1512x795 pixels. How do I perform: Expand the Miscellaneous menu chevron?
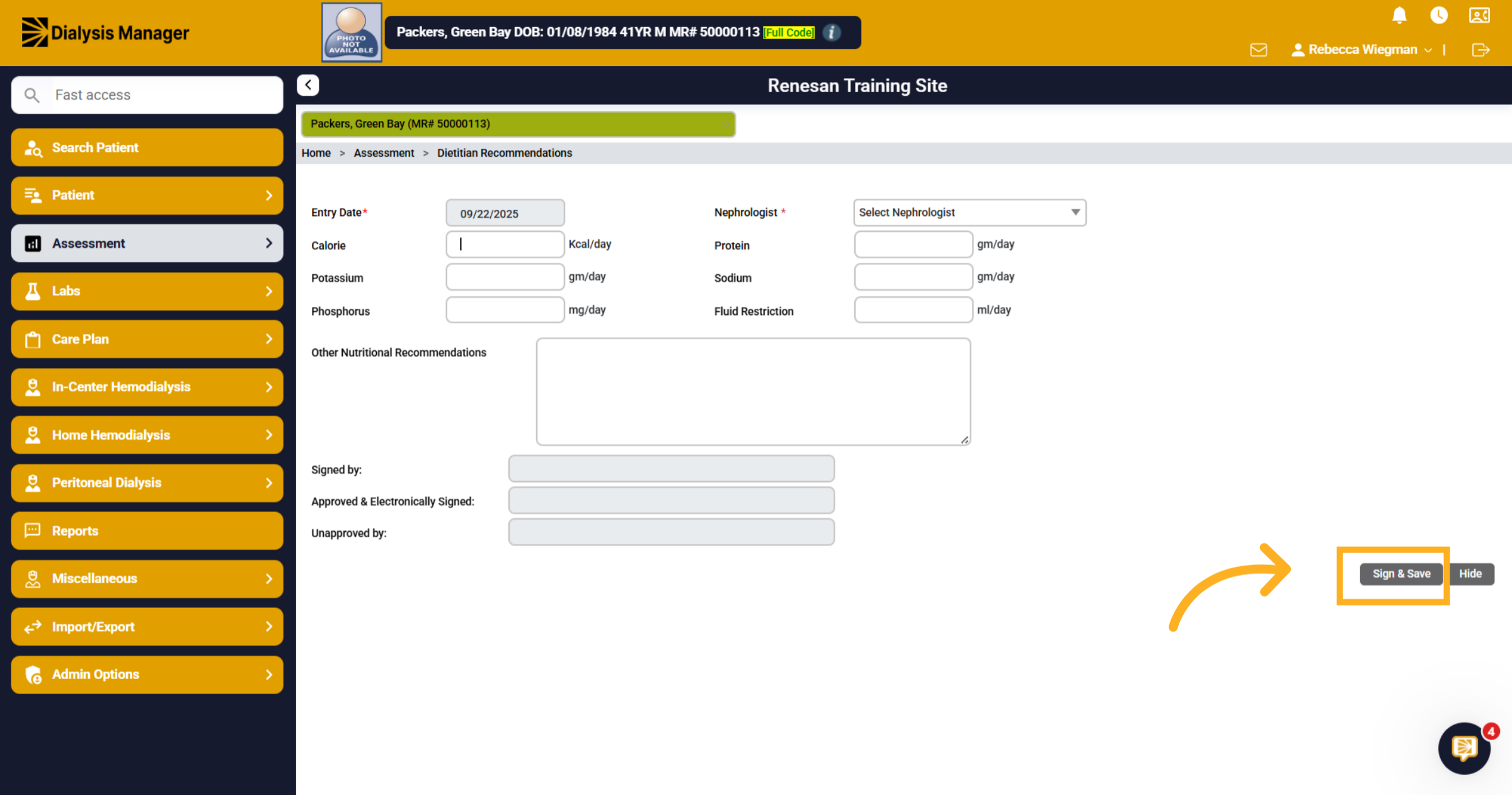(269, 578)
